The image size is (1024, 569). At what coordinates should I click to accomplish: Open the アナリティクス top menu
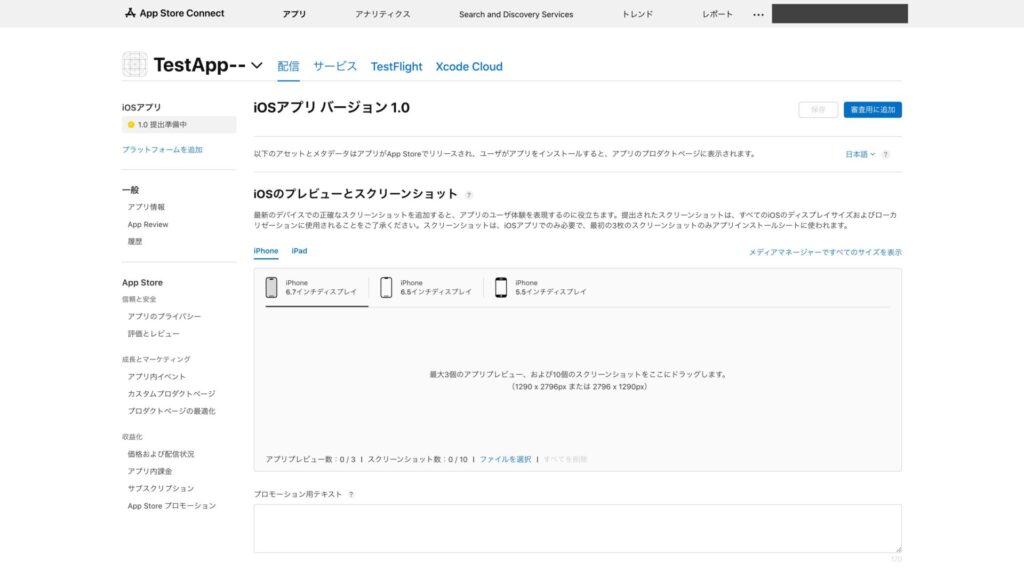click(383, 14)
